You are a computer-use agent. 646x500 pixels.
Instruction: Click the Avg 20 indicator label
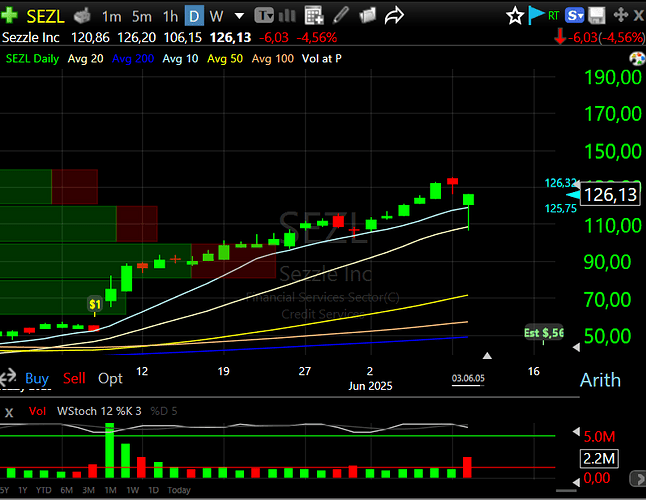85,59
